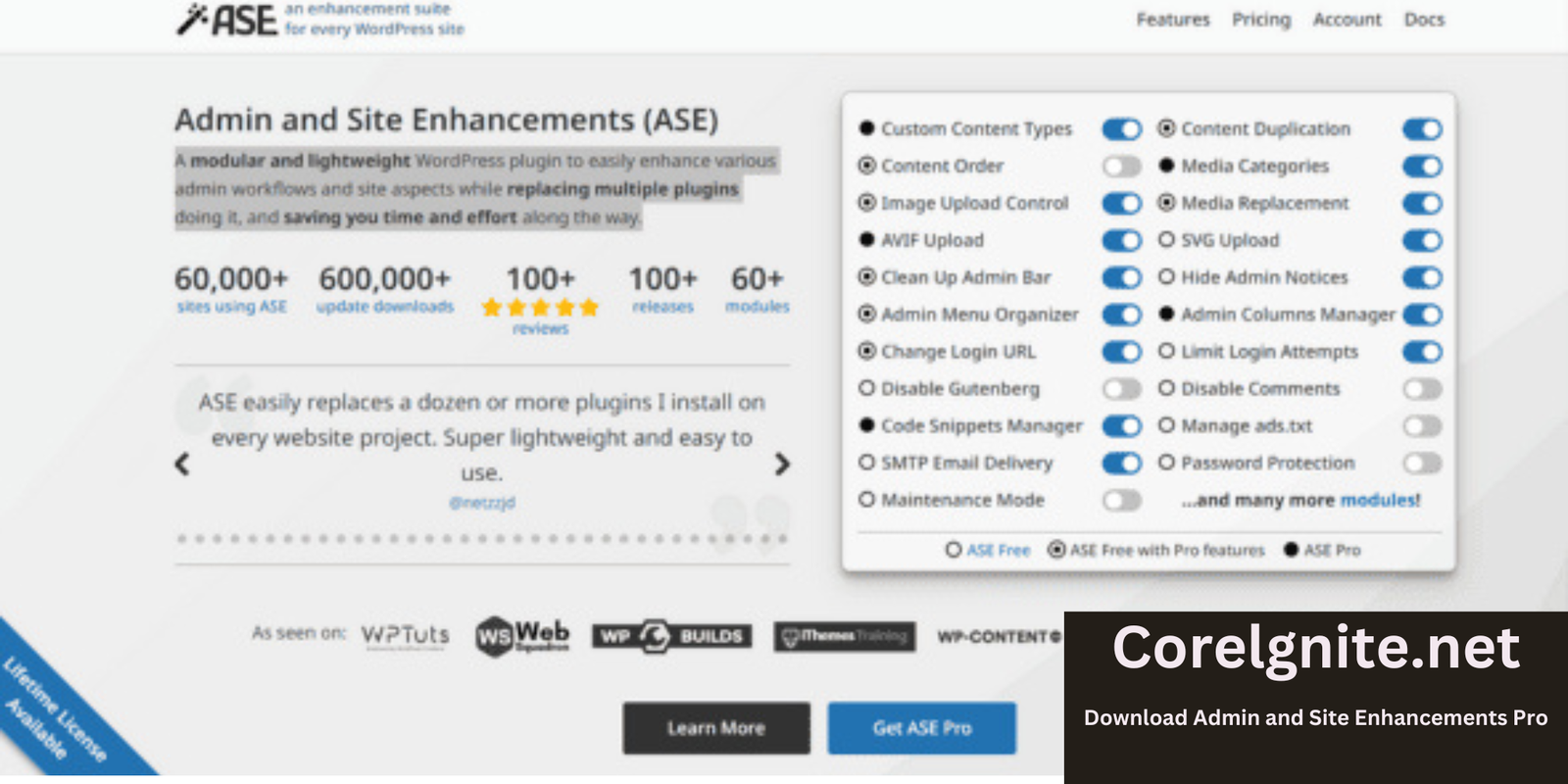Go to previous testimonial with left arrow
Viewport: 1568px width, 784px height.
click(x=182, y=464)
